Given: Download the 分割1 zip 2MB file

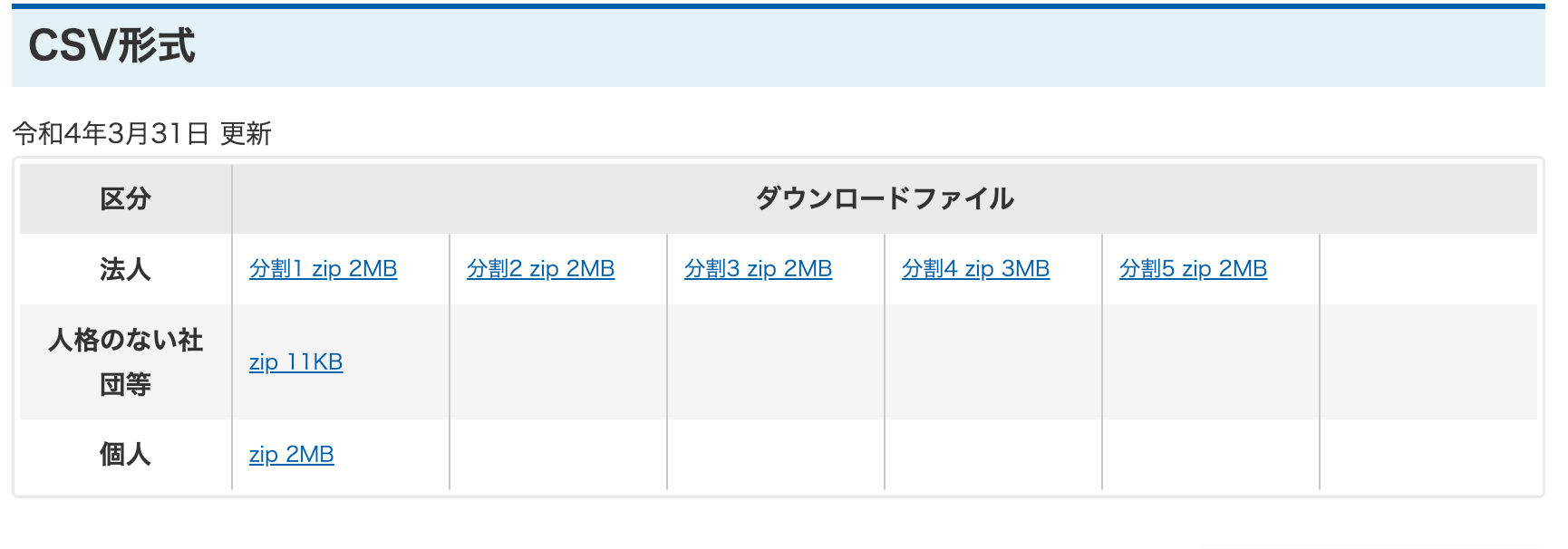Looking at the screenshot, I should click(323, 269).
